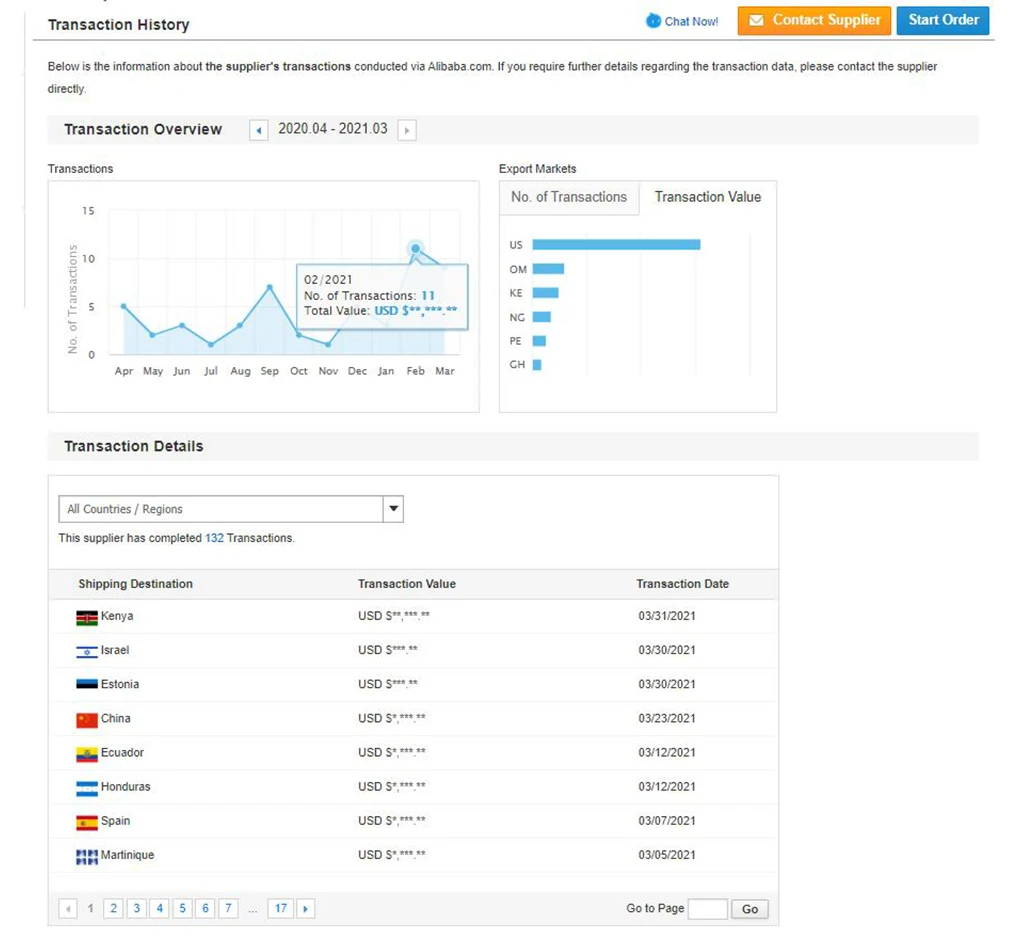Click the OM bar in Export Markets
1013x938 pixels.
click(548, 269)
